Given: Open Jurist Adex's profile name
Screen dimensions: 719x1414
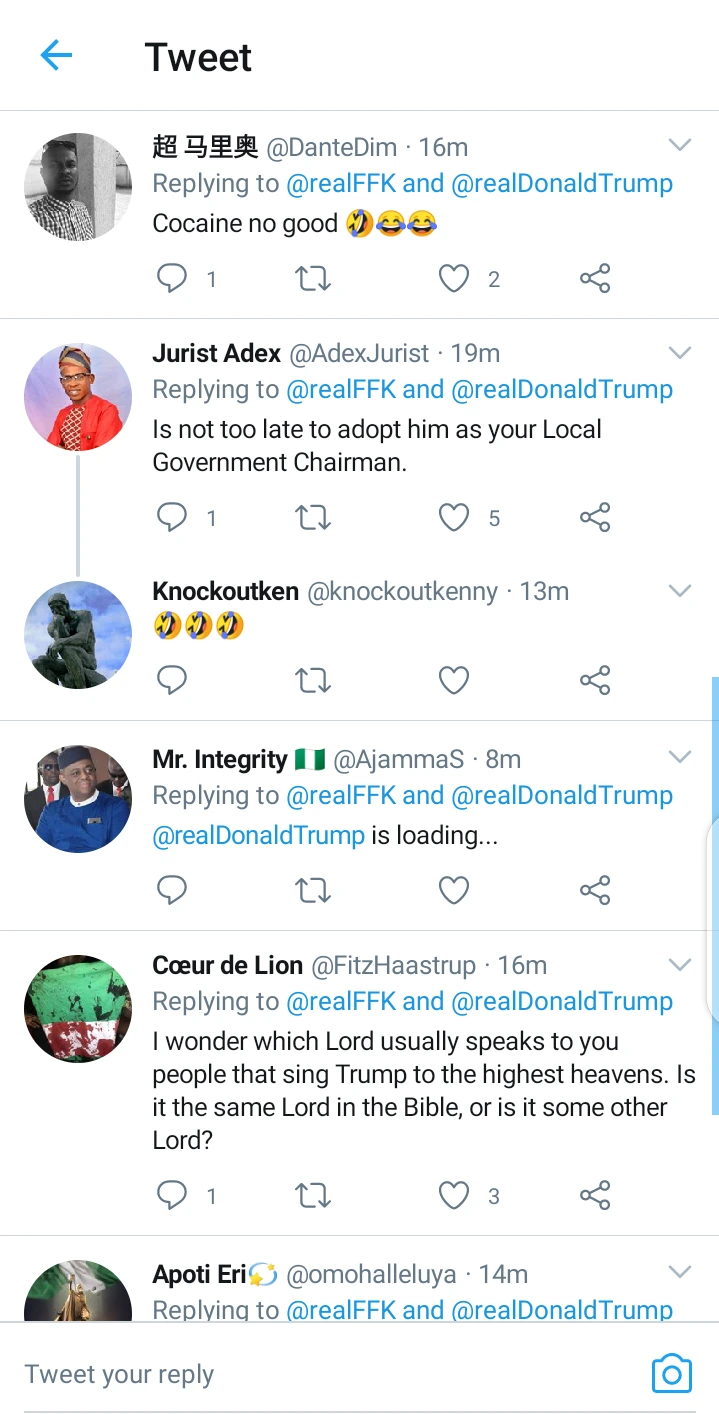Looking at the screenshot, I should [216, 353].
